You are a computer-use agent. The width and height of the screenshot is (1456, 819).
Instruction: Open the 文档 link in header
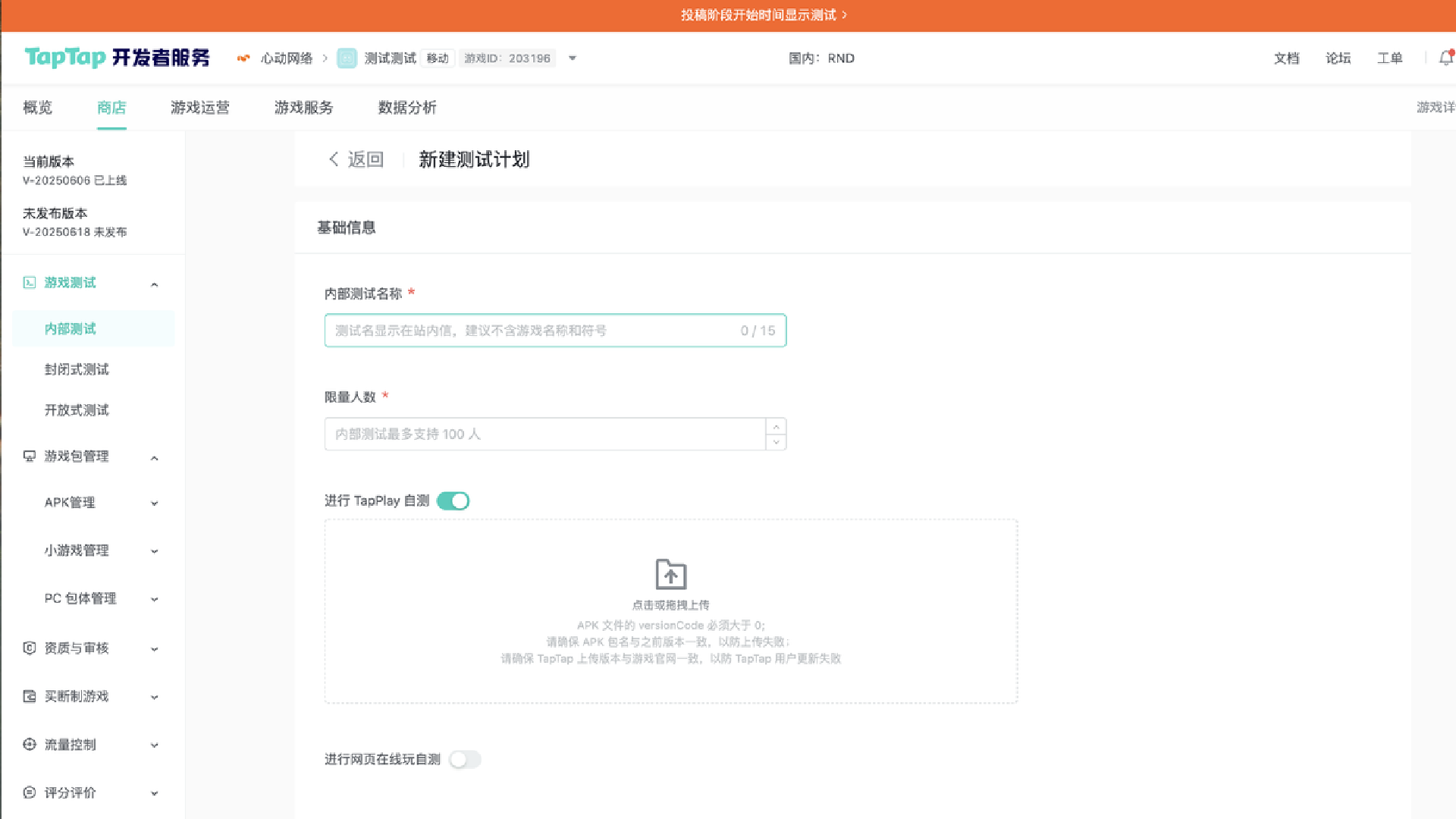point(1286,58)
